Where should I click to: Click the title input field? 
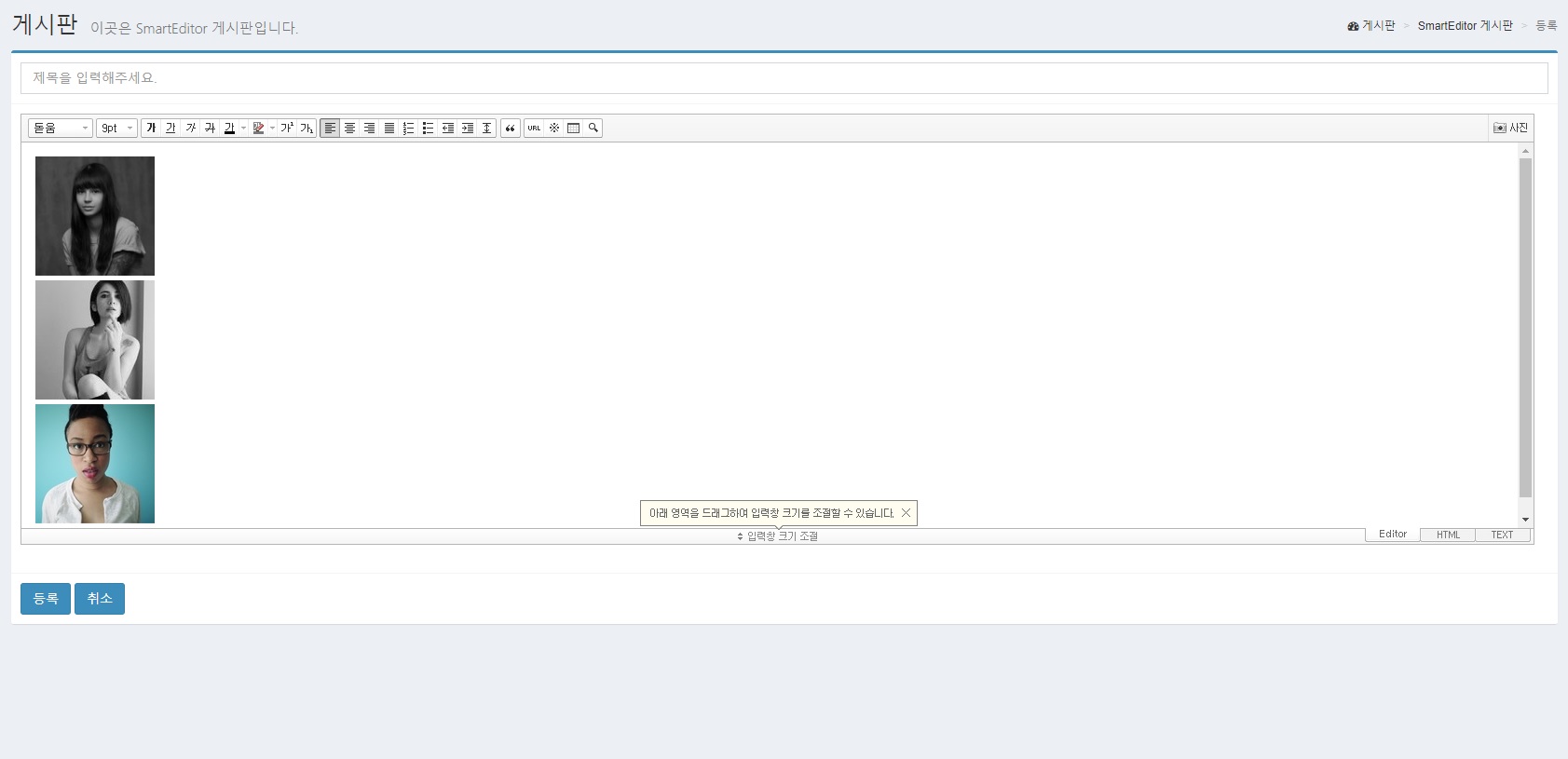coord(784,78)
